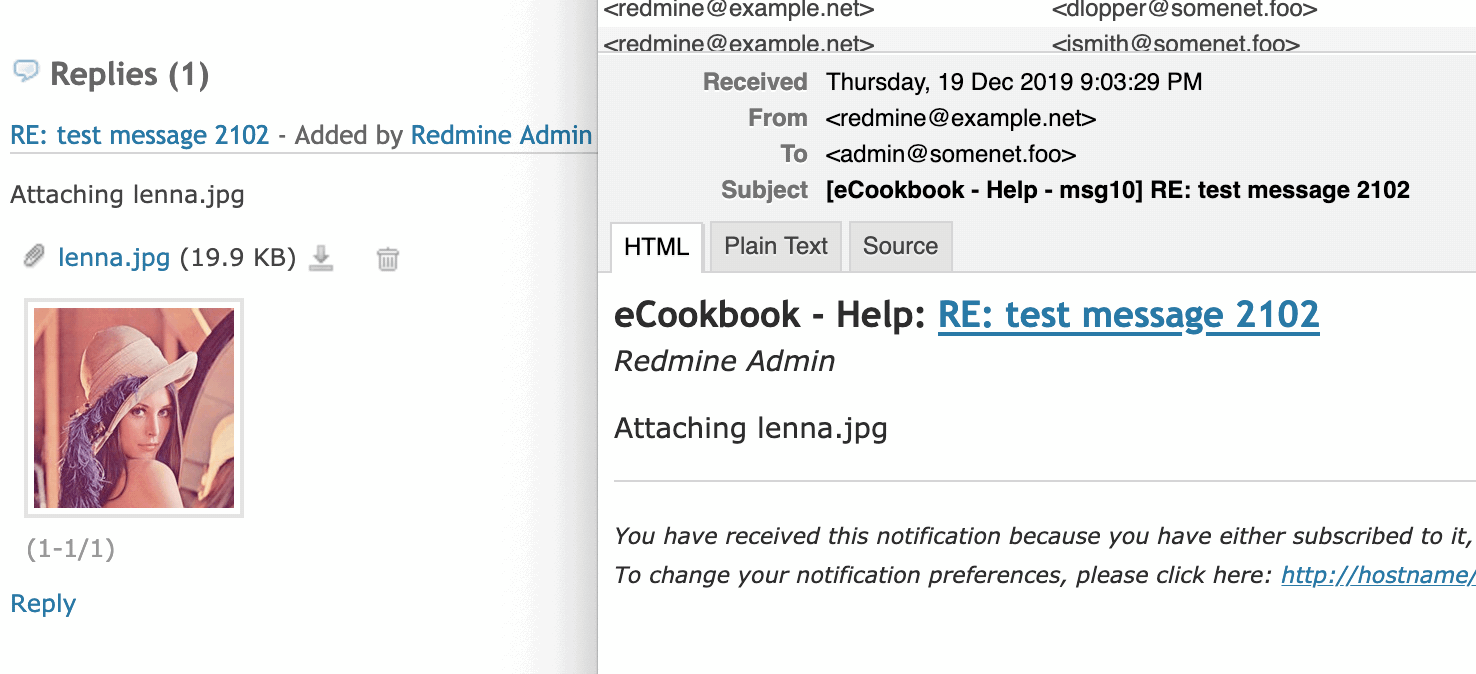Open the large email heading message link

[x=1128, y=315]
